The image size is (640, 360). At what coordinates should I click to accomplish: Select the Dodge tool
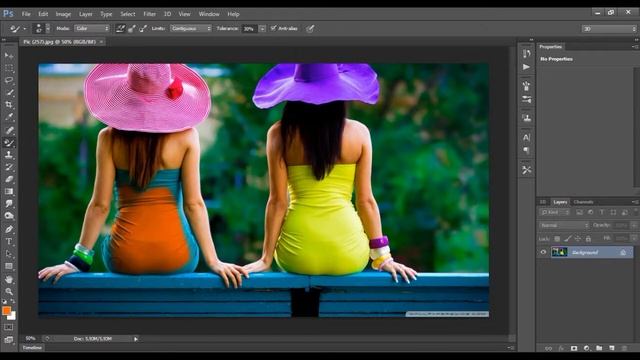coord(9,216)
